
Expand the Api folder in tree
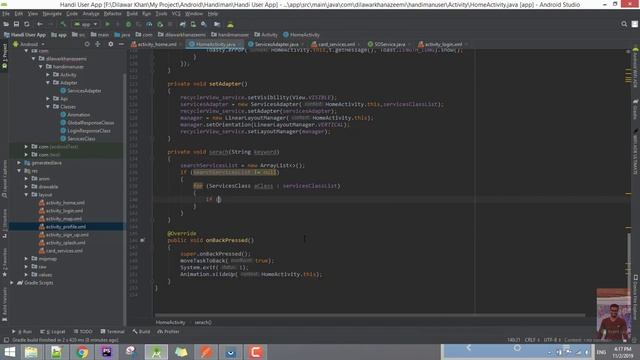[48, 98]
